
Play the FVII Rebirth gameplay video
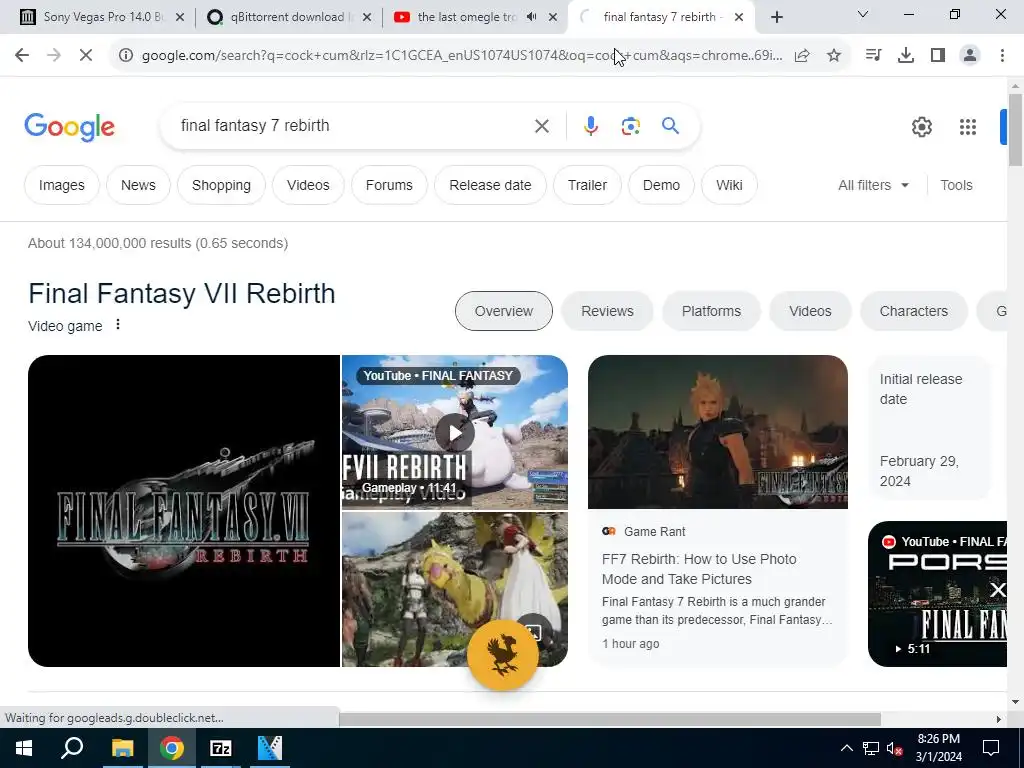[x=455, y=432]
